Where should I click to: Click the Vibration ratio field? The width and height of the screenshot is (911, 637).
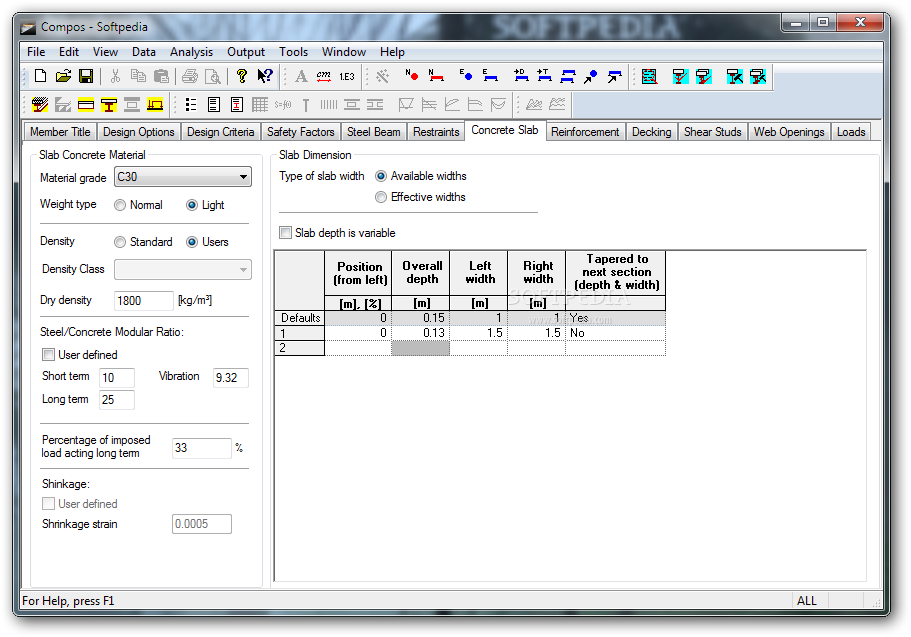tap(231, 378)
